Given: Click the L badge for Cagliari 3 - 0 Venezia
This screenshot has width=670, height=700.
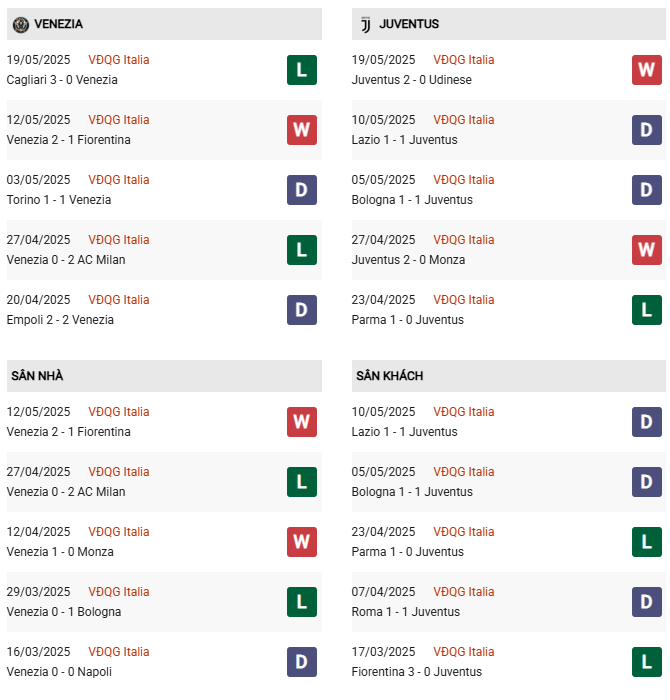Looking at the screenshot, I should pos(302,70).
